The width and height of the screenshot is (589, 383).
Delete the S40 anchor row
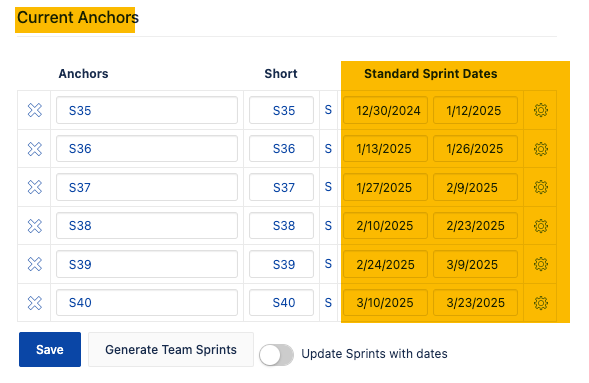click(x=35, y=303)
